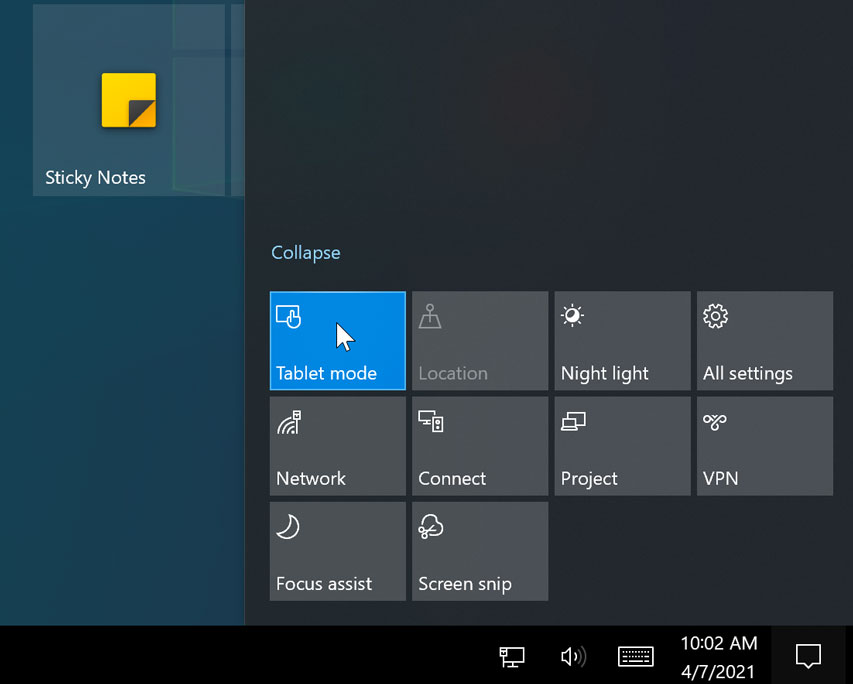Select the Screen snip scissors icon
This screenshot has width=853, height=684.
431,526
